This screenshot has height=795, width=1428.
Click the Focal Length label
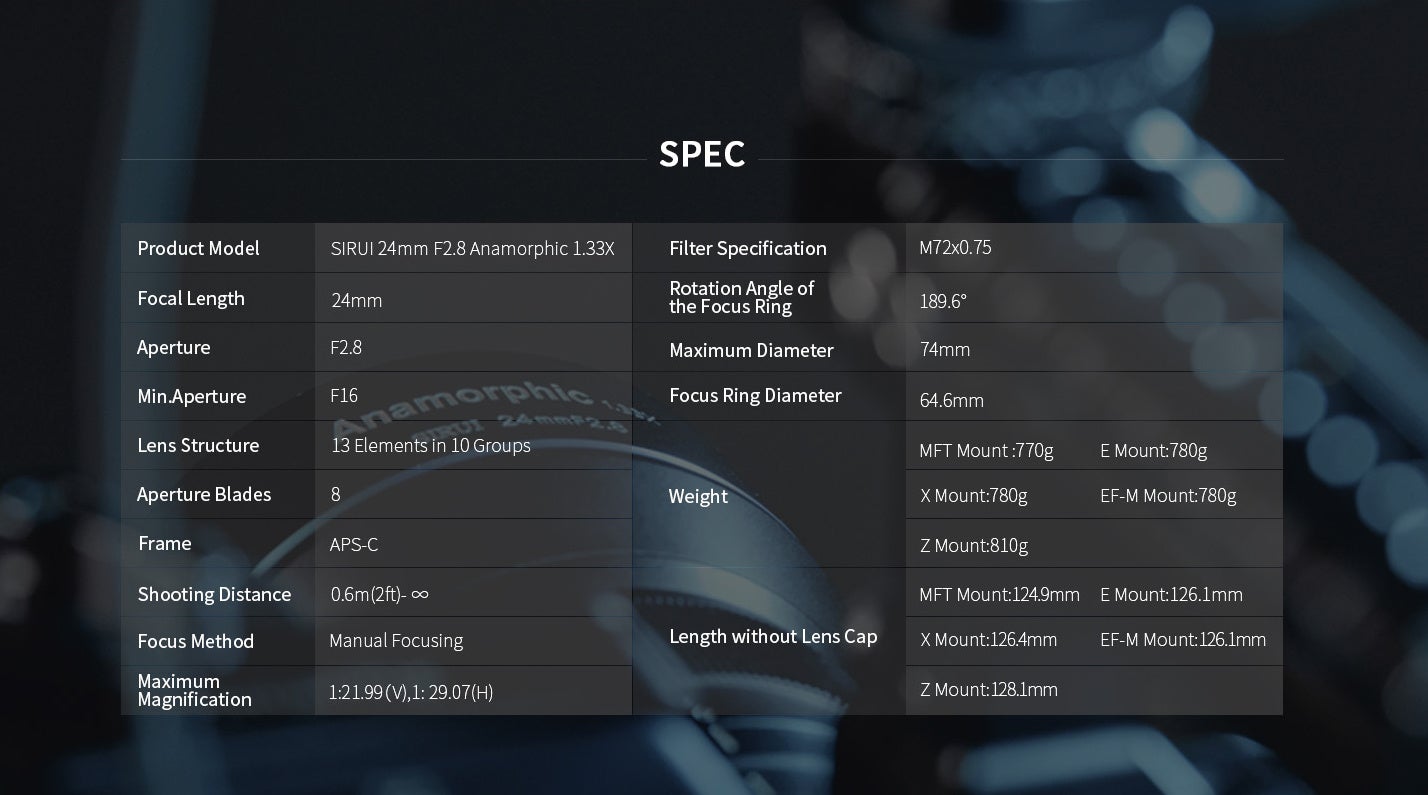191,298
